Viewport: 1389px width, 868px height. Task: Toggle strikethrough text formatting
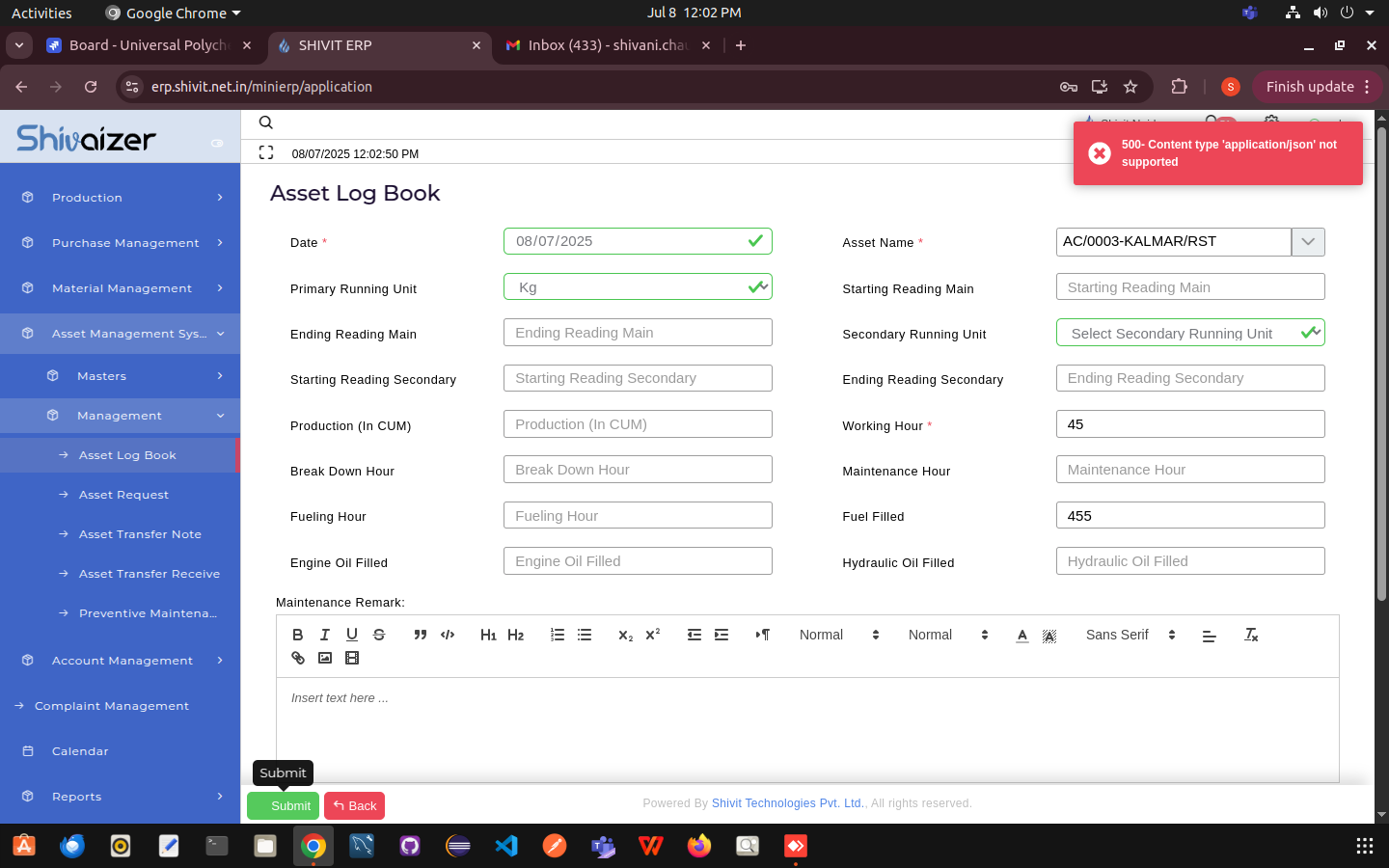(379, 635)
